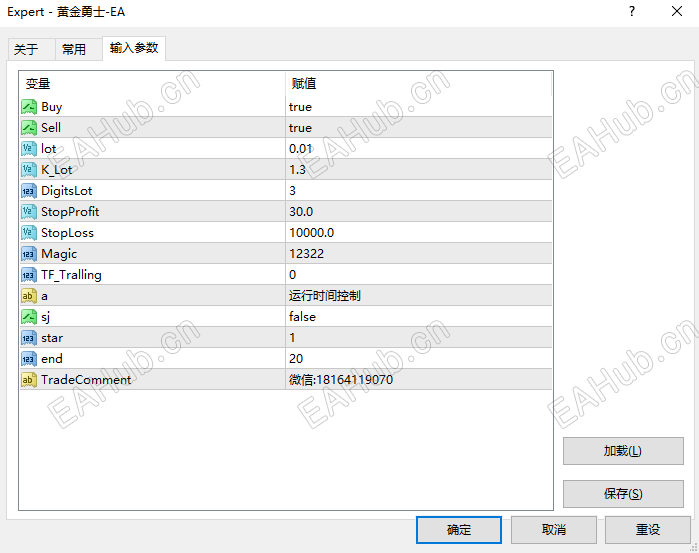
Task: Select the StopProfit value 30.0
Action: 301,212
